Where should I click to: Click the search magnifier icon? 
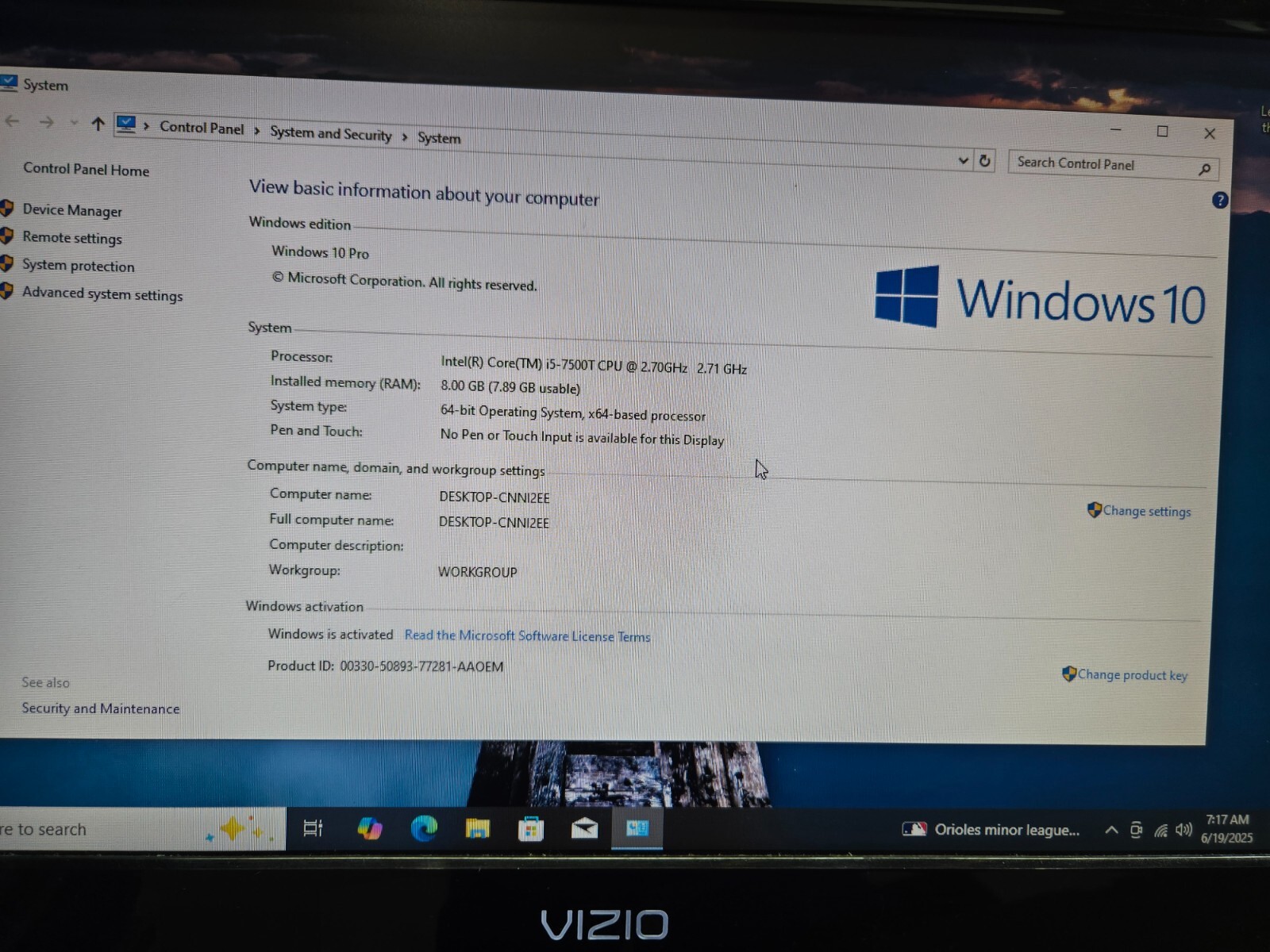(x=1204, y=168)
